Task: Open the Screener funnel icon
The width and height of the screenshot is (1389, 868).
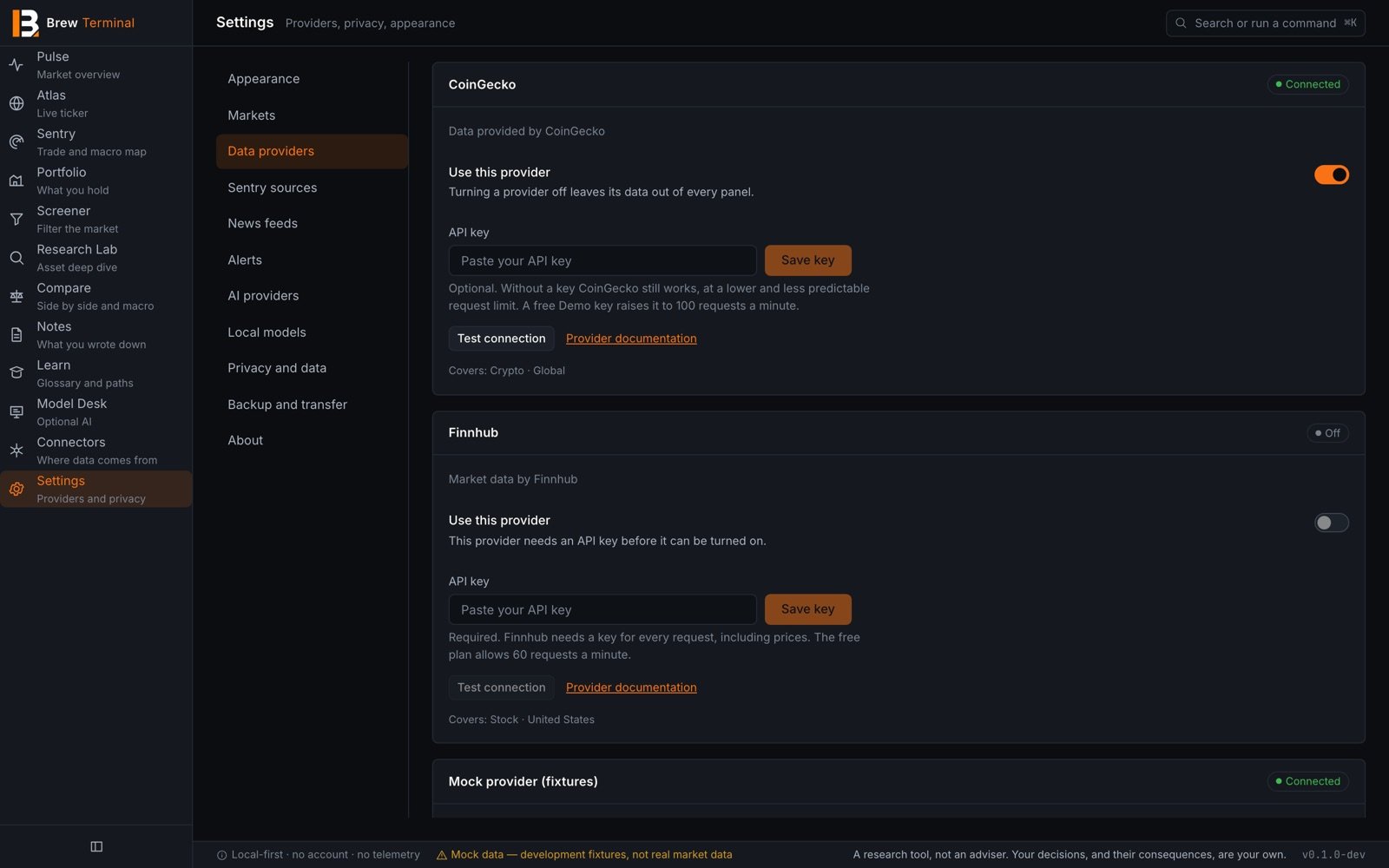Action: point(16,220)
